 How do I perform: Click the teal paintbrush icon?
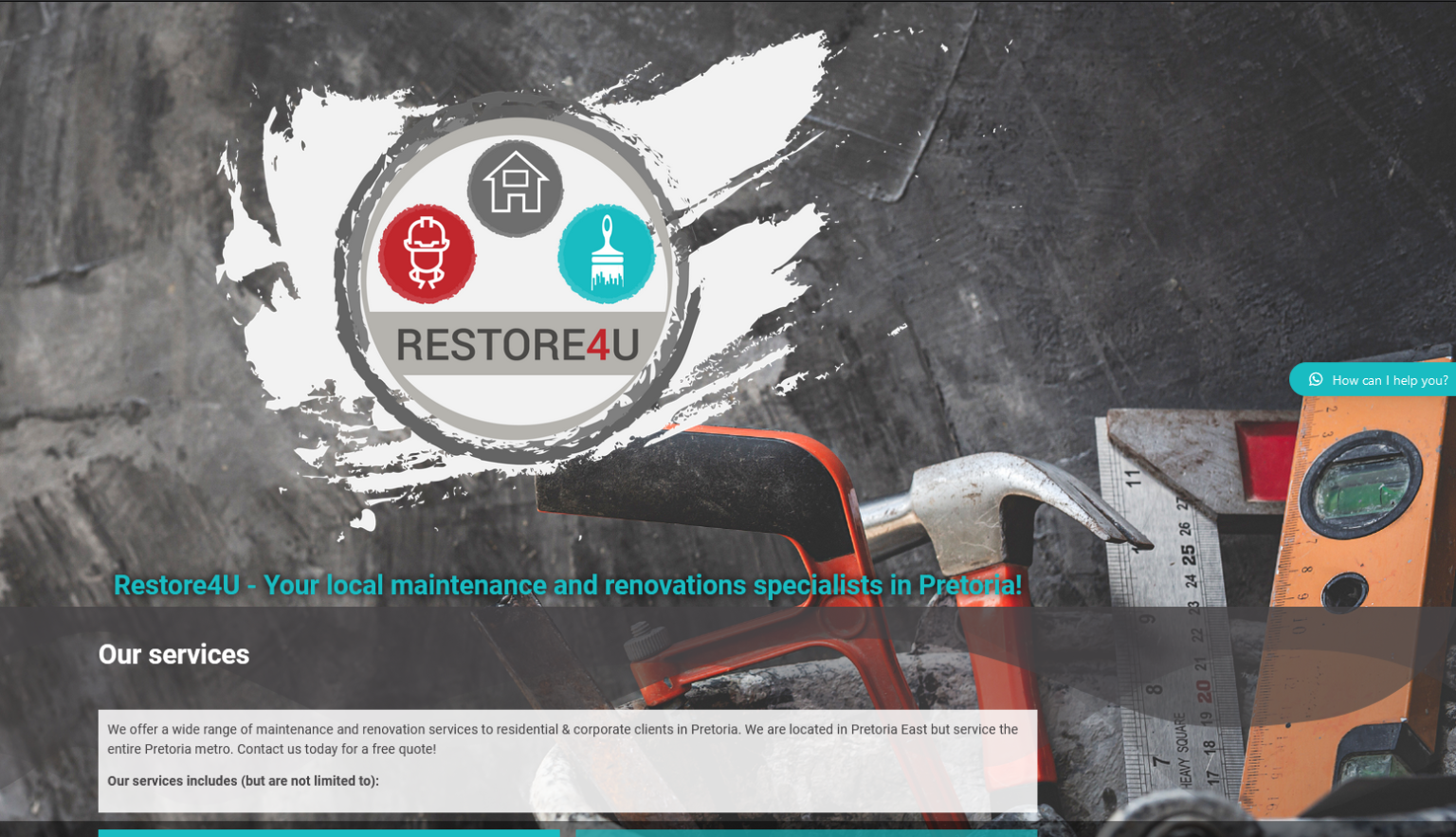606,254
